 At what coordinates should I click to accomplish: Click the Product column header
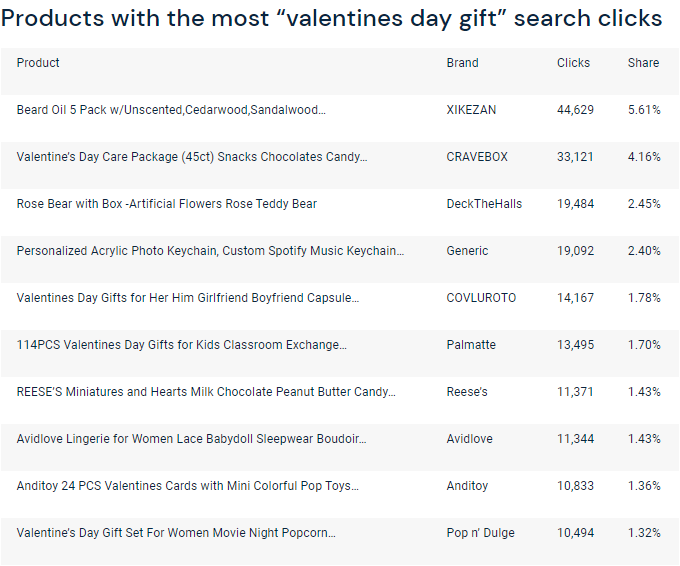(x=38, y=63)
